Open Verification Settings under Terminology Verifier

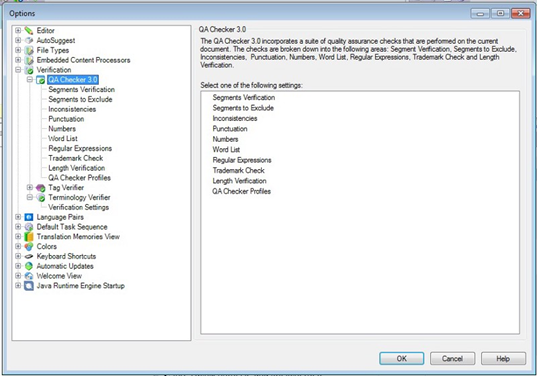78,208
